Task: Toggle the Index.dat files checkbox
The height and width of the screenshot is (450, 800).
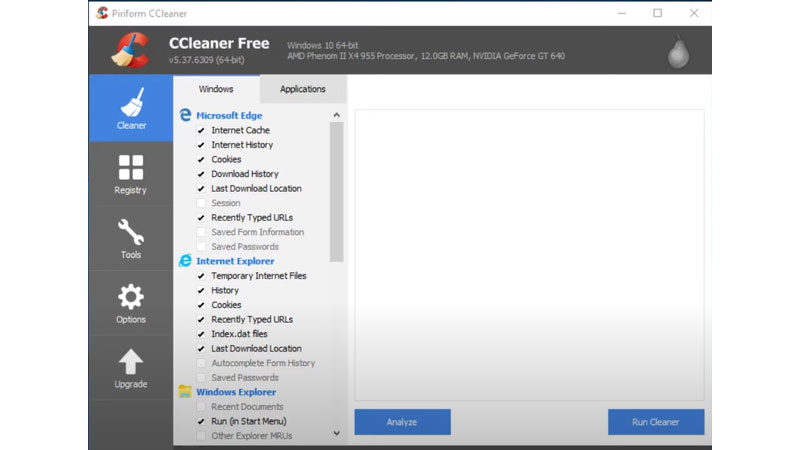Action: coord(201,334)
